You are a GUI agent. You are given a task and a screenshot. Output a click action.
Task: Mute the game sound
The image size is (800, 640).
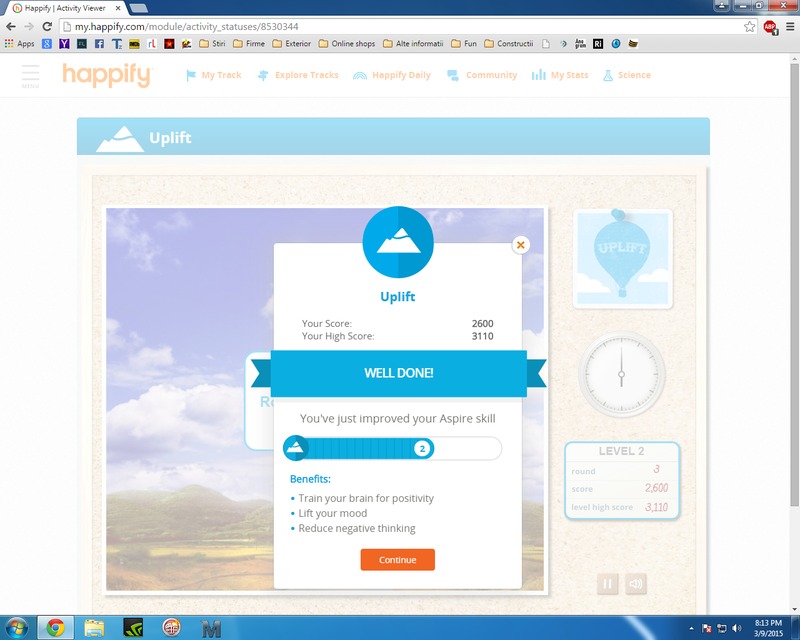pos(636,584)
